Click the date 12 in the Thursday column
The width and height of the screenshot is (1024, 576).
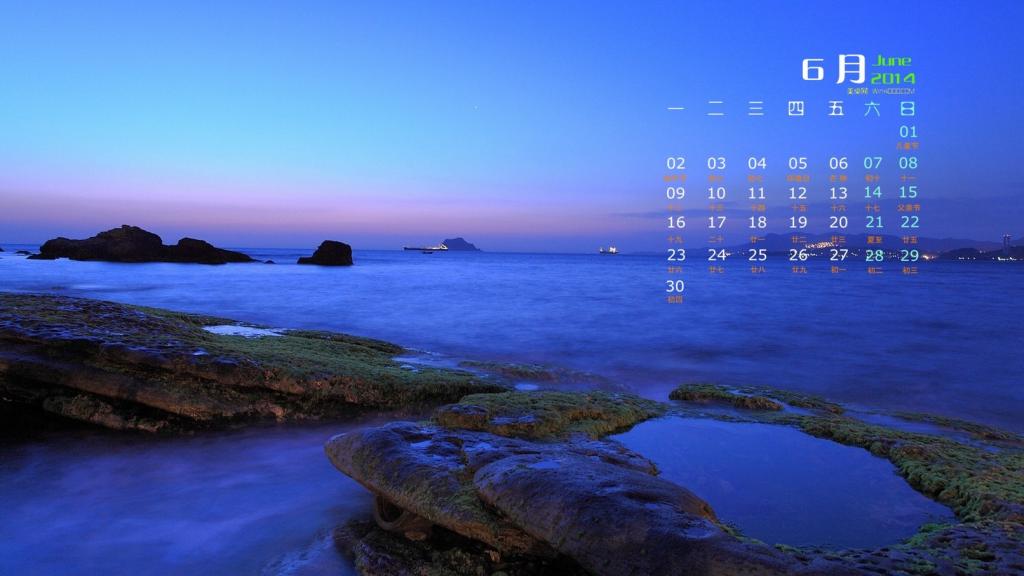click(x=797, y=193)
